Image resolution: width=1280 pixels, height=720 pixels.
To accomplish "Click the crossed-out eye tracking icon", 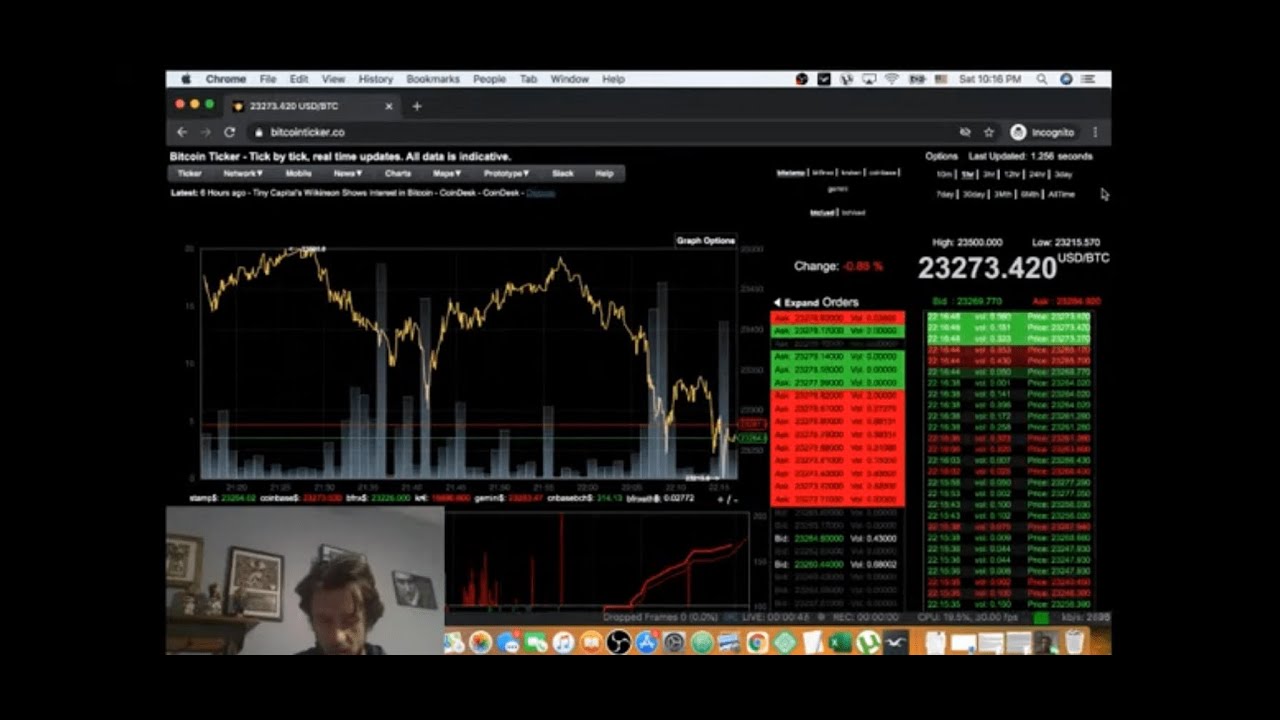I will point(965,132).
